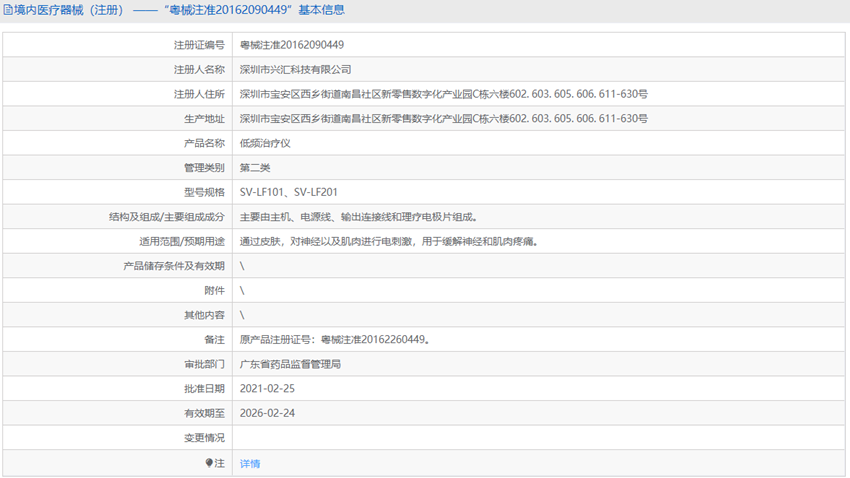Click the 结构及组成/主要组成成分 label
Viewport: 850px width, 478px height.
[166, 217]
